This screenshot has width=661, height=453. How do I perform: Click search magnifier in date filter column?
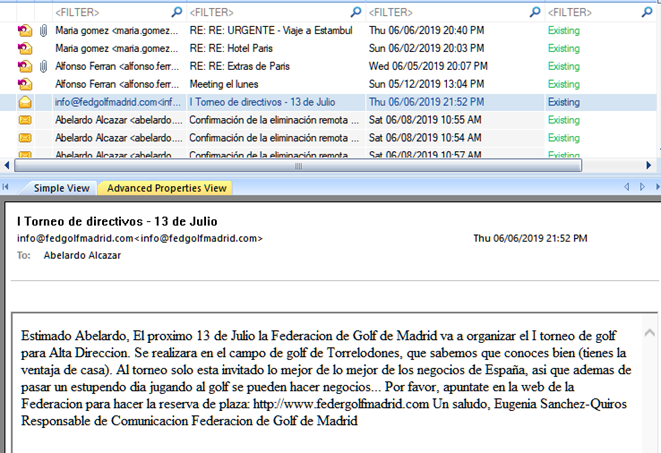pyautogui.click(x=535, y=12)
